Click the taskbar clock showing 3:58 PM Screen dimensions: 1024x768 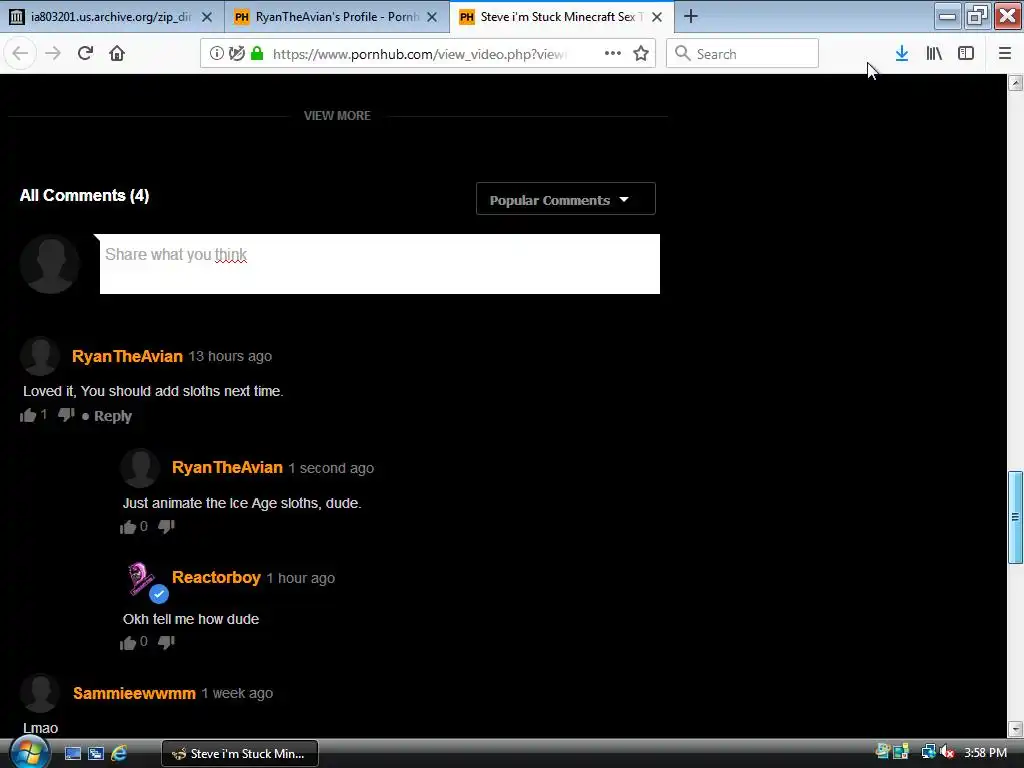985,753
